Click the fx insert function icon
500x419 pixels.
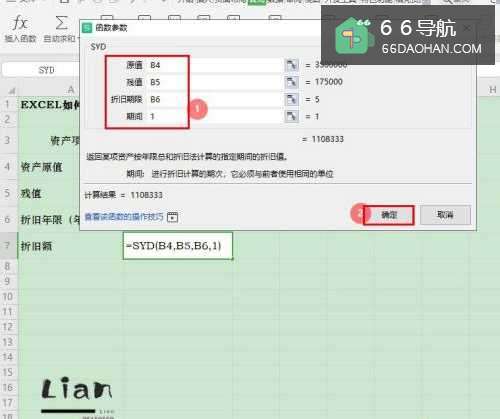tap(20, 23)
